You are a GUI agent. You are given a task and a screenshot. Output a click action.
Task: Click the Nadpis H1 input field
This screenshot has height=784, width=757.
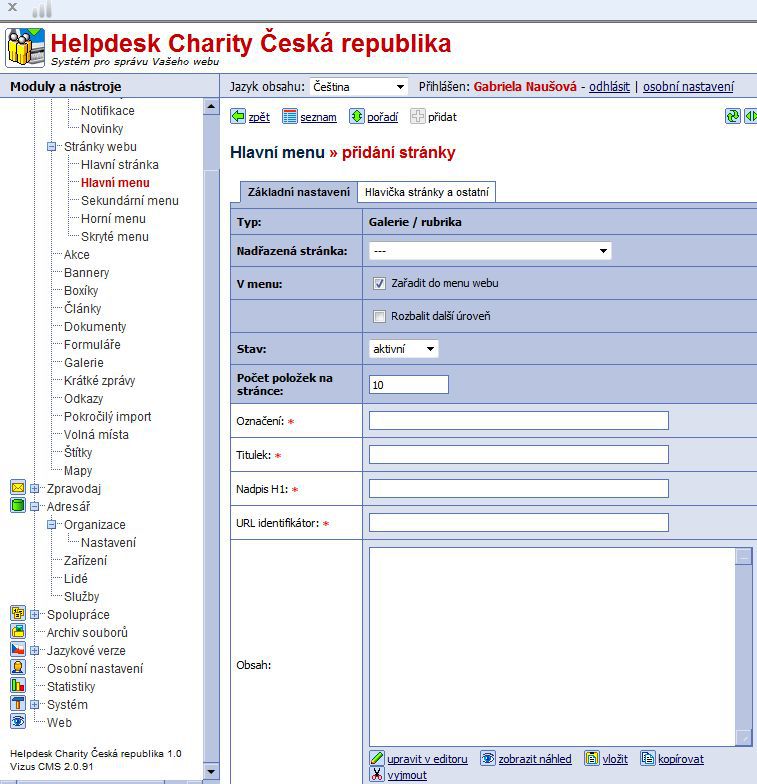coord(518,488)
